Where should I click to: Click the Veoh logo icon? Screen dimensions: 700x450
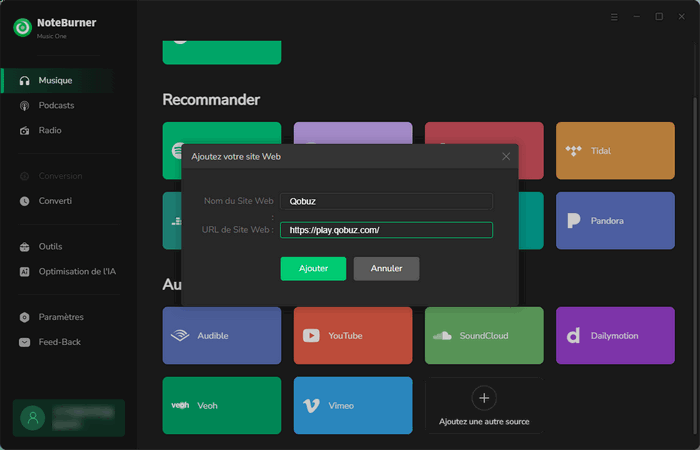tap(180, 405)
